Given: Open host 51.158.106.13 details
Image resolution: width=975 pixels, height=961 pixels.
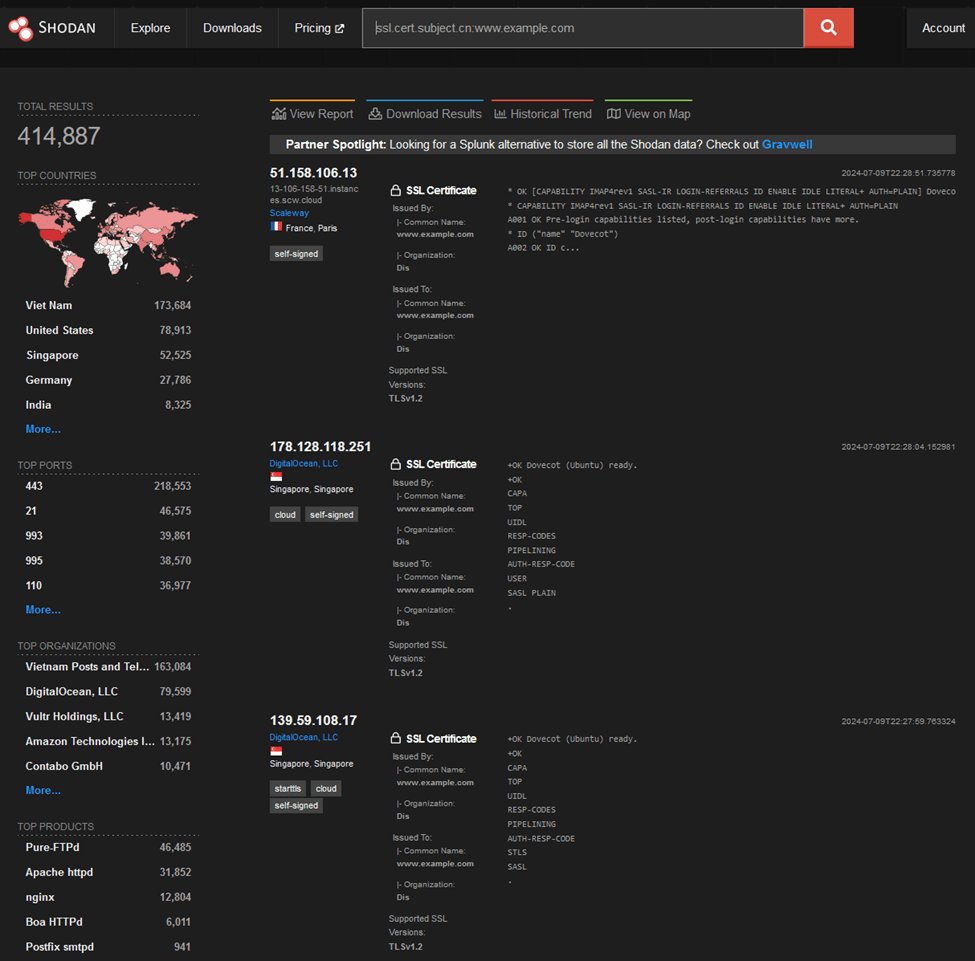Looking at the screenshot, I should click(x=313, y=173).
